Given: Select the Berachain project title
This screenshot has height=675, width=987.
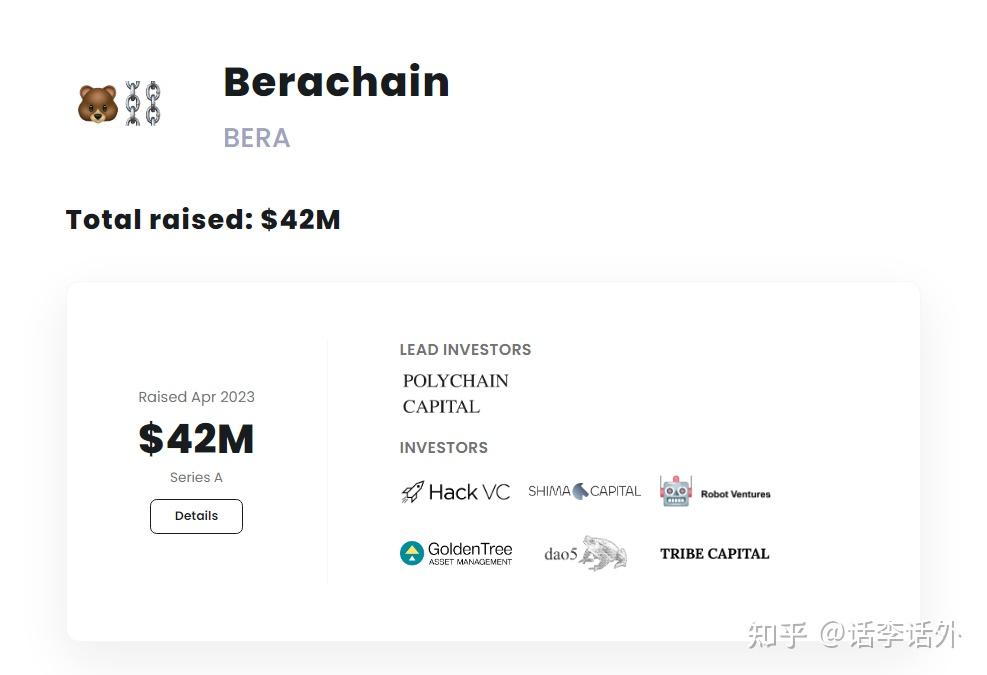Looking at the screenshot, I should coord(336,82).
